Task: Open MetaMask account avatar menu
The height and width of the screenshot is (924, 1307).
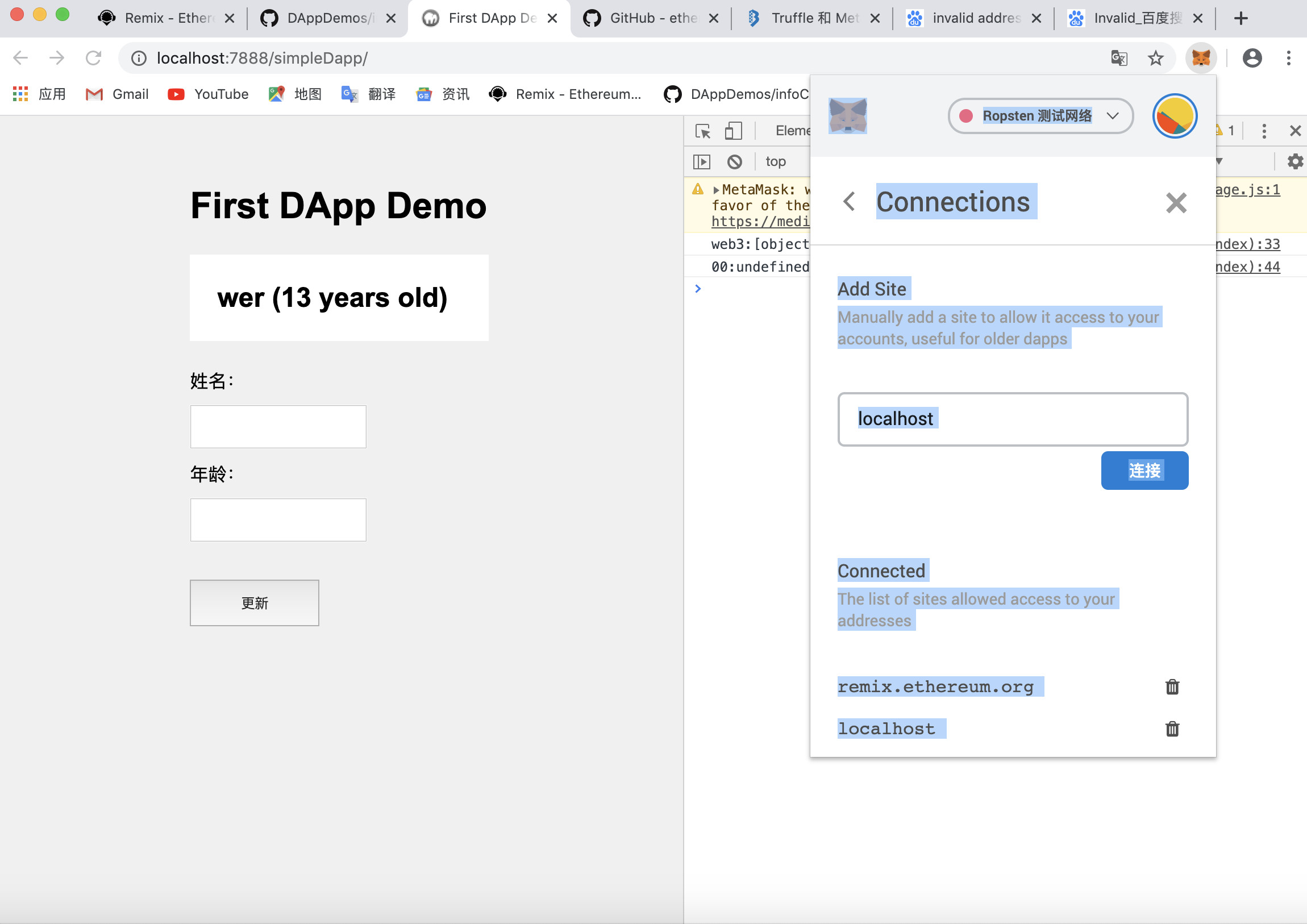Action: [1175, 116]
